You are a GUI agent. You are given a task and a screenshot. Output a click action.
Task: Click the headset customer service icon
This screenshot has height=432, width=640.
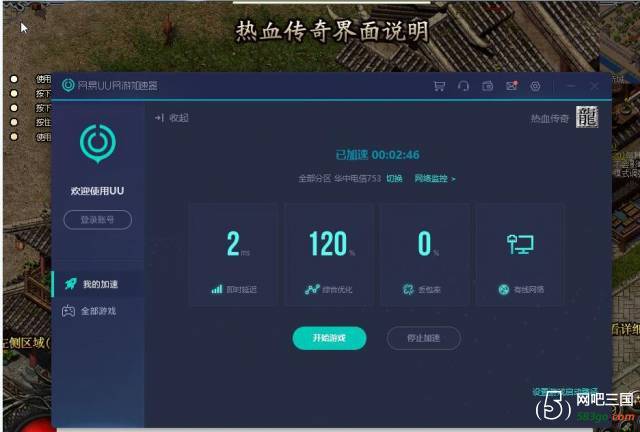pos(463,86)
